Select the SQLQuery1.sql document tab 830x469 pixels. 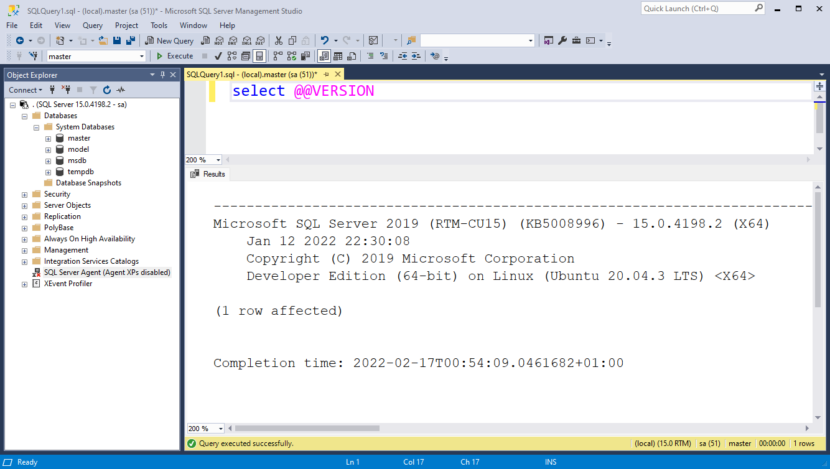point(252,74)
